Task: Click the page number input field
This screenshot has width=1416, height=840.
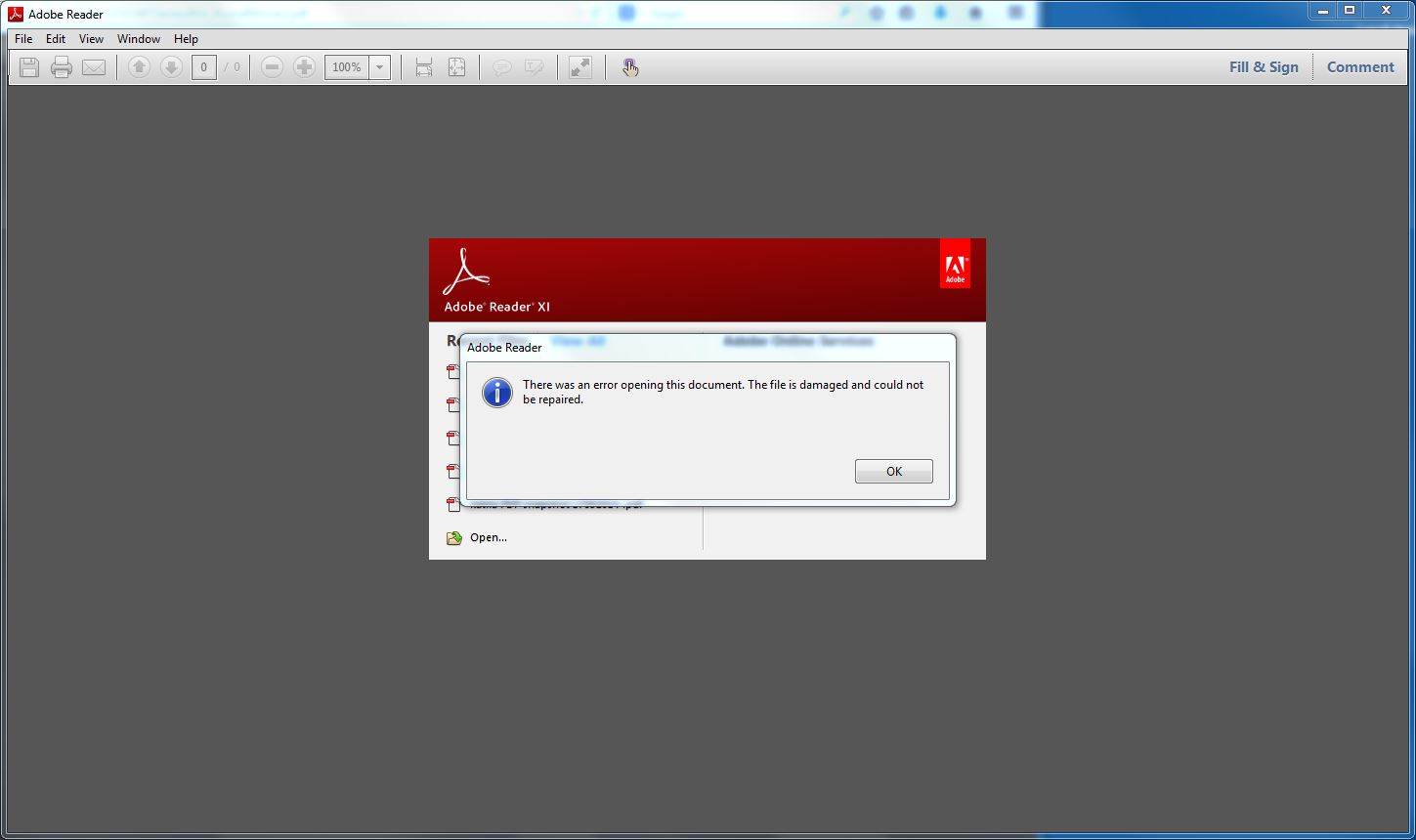Action: [x=203, y=67]
